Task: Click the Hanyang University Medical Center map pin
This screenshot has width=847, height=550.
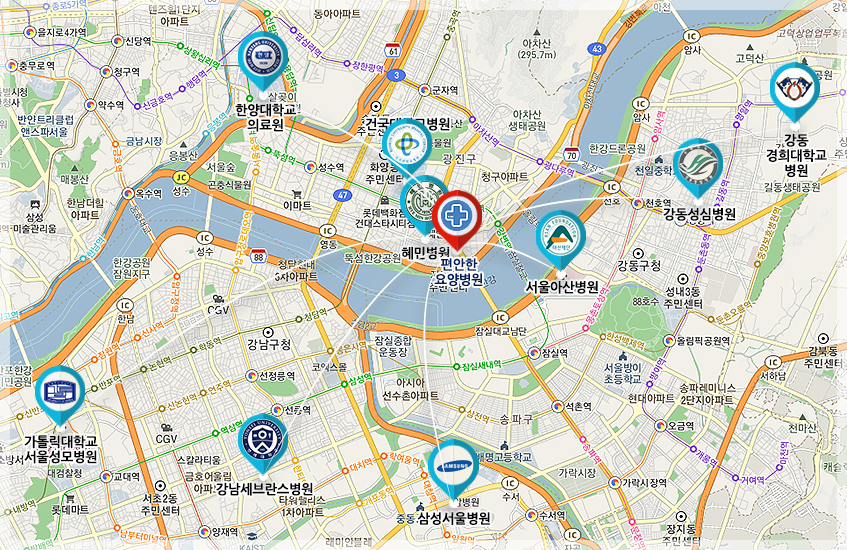Action: pyautogui.click(x=263, y=62)
